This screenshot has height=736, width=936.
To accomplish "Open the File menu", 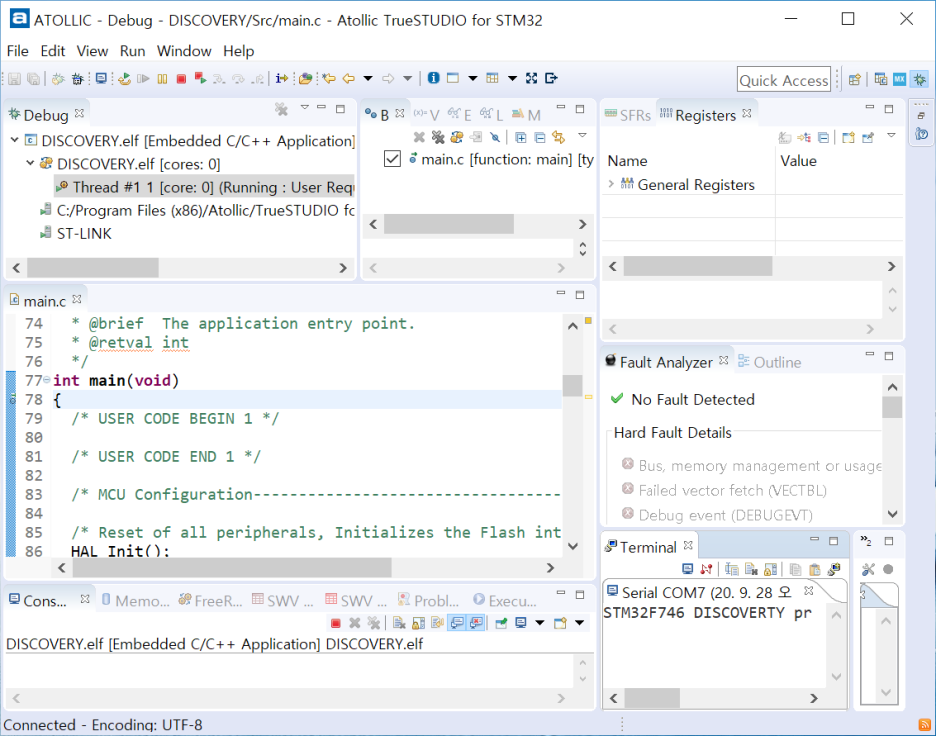I will tap(17, 51).
